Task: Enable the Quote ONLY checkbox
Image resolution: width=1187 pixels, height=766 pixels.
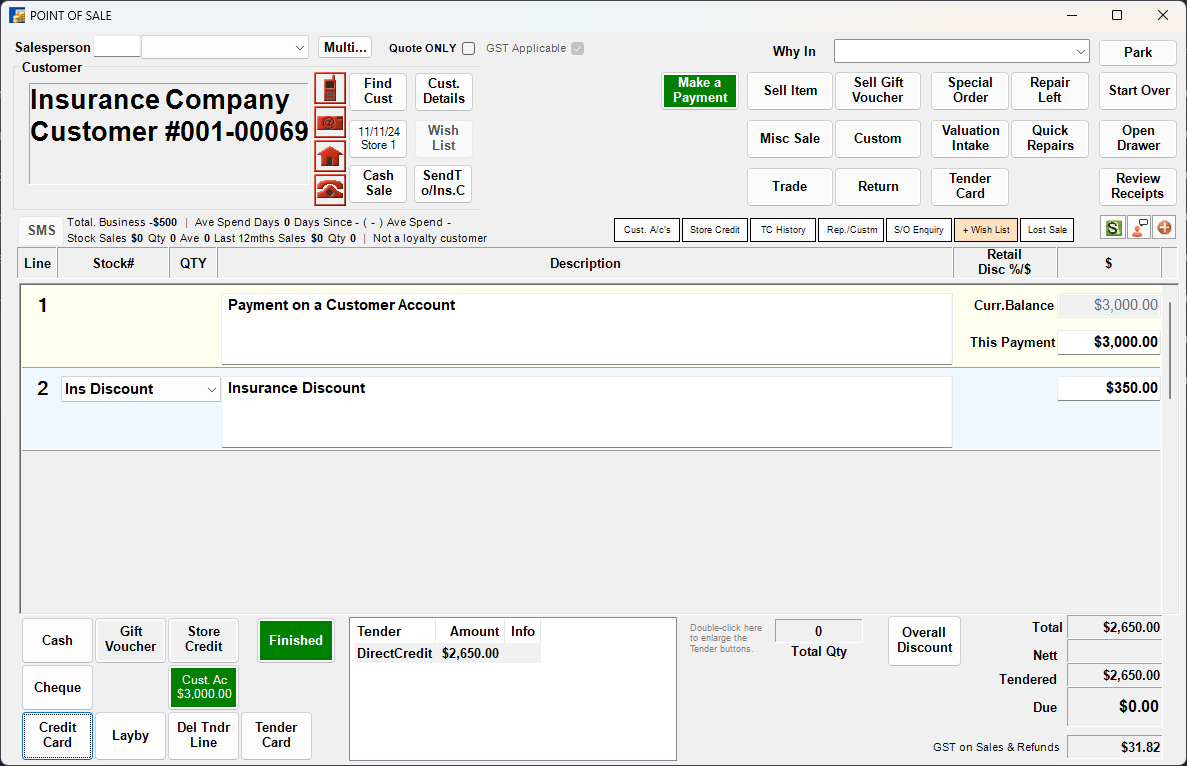Action: click(467, 48)
